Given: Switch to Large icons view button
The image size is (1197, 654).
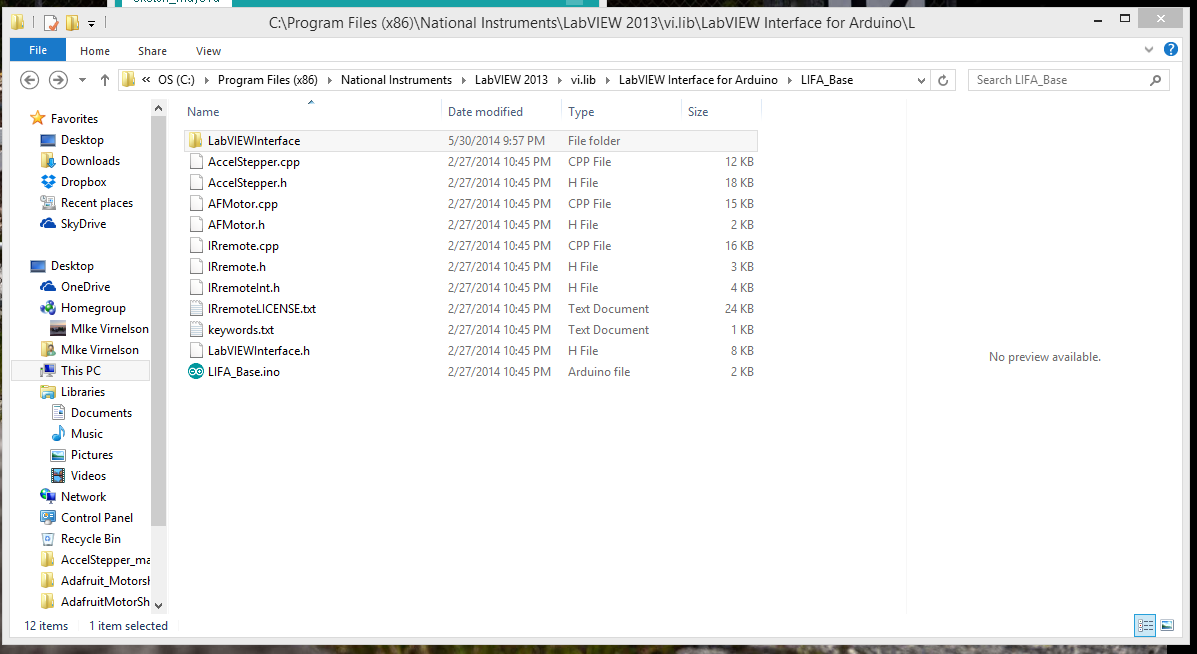Looking at the screenshot, I should click(1166, 626).
